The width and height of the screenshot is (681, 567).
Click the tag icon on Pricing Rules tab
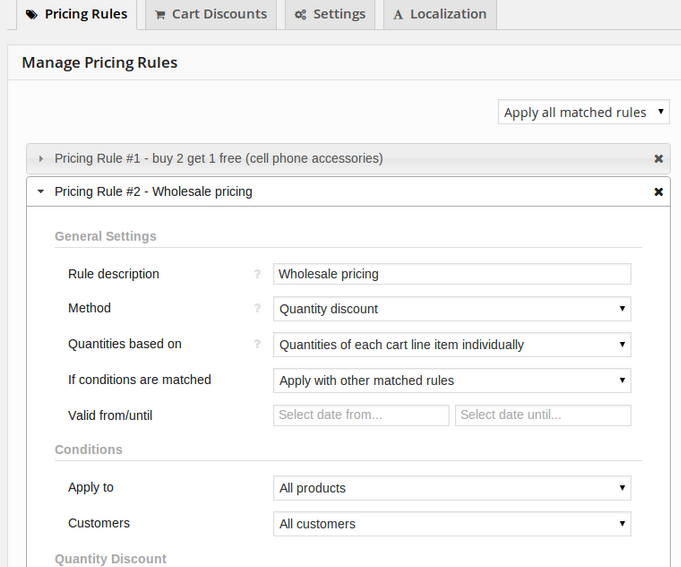(x=31, y=15)
